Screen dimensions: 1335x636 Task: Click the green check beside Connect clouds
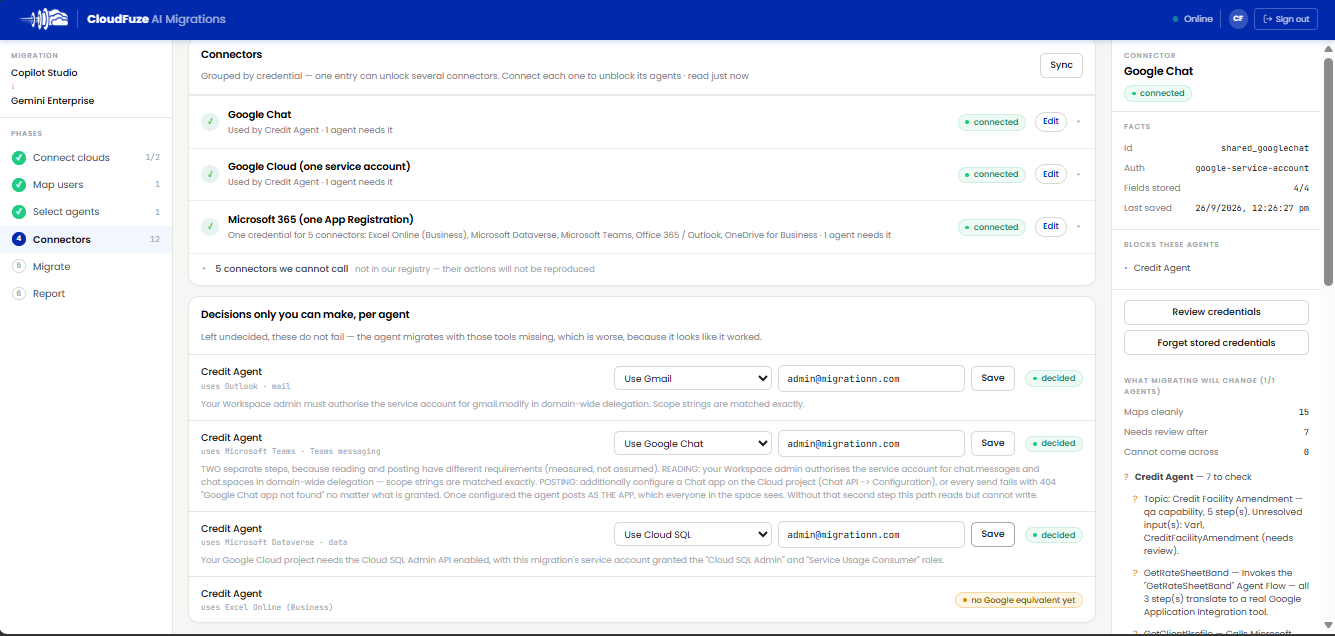click(19, 158)
